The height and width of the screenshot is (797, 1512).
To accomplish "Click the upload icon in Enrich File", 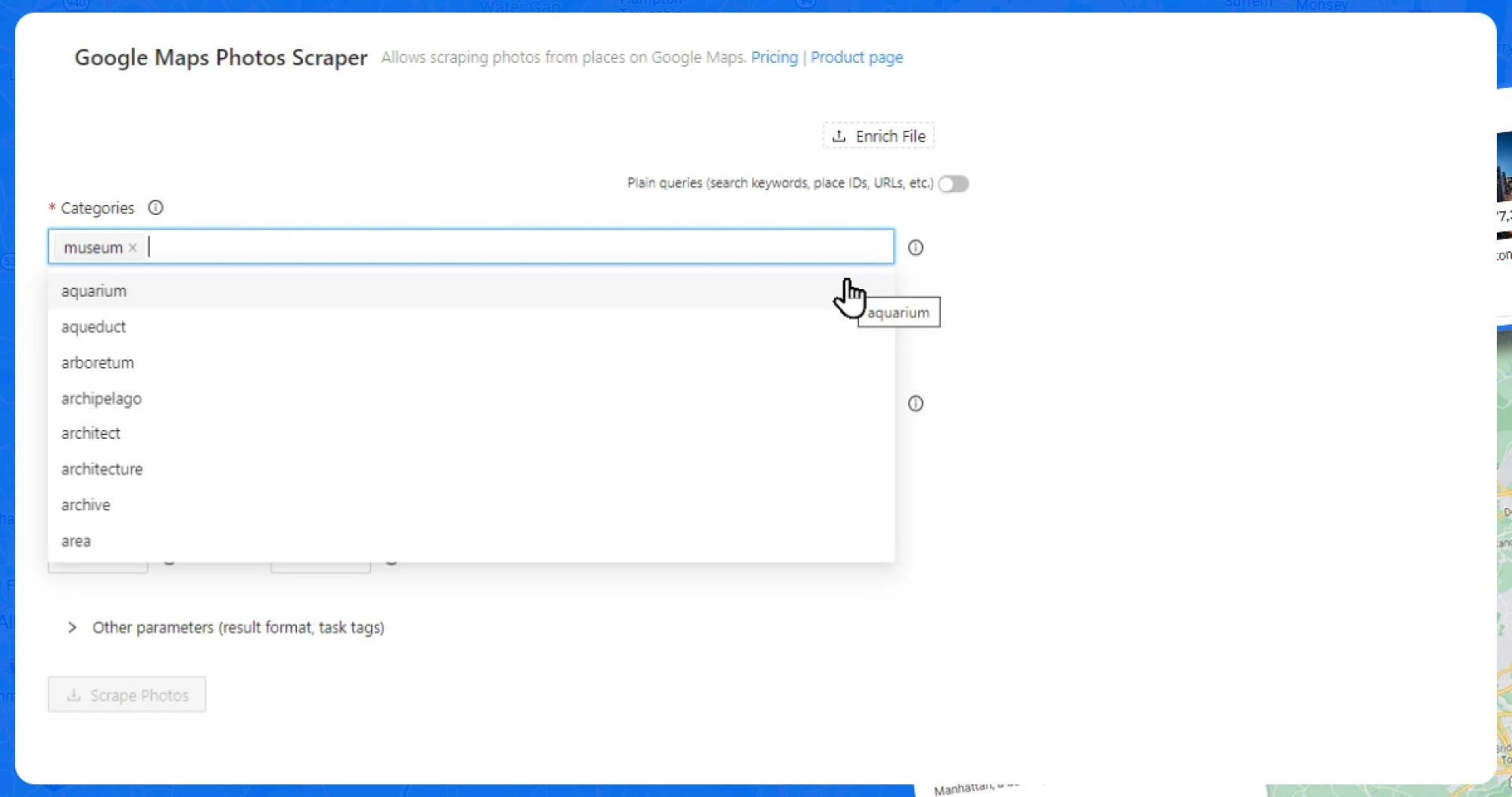I will coord(839,136).
